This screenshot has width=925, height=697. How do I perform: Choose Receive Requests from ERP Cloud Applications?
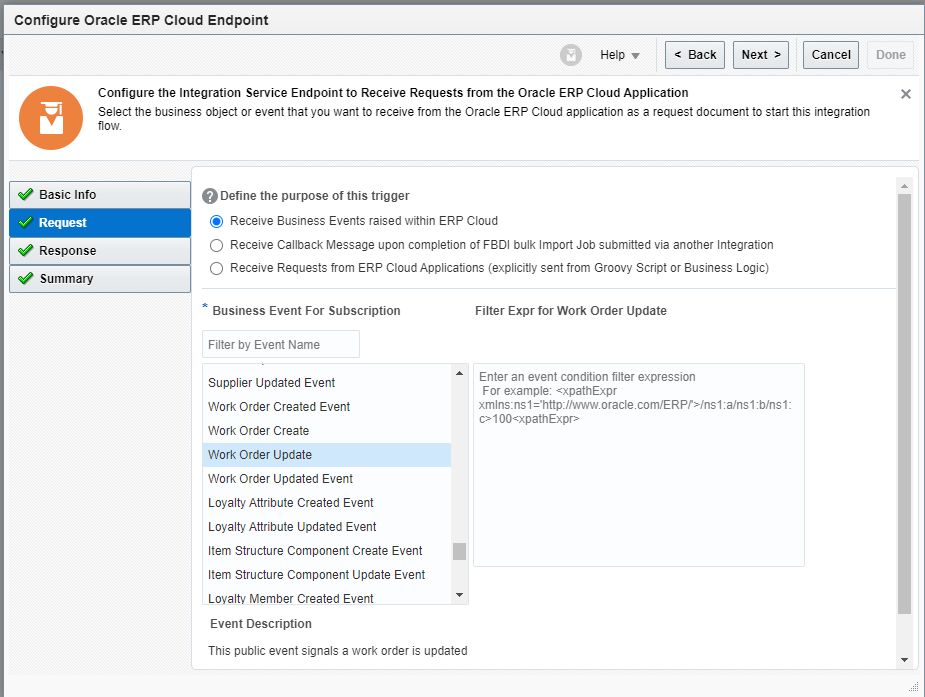(x=217, y=269)
